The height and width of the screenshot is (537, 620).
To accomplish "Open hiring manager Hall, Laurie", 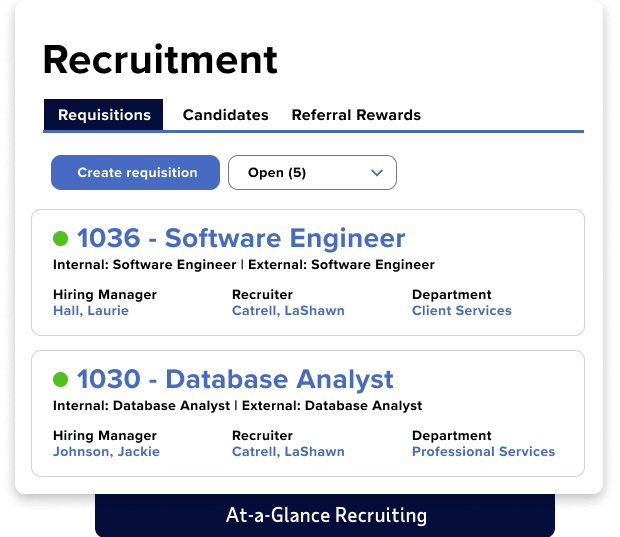I will click(x=91, y=311).
